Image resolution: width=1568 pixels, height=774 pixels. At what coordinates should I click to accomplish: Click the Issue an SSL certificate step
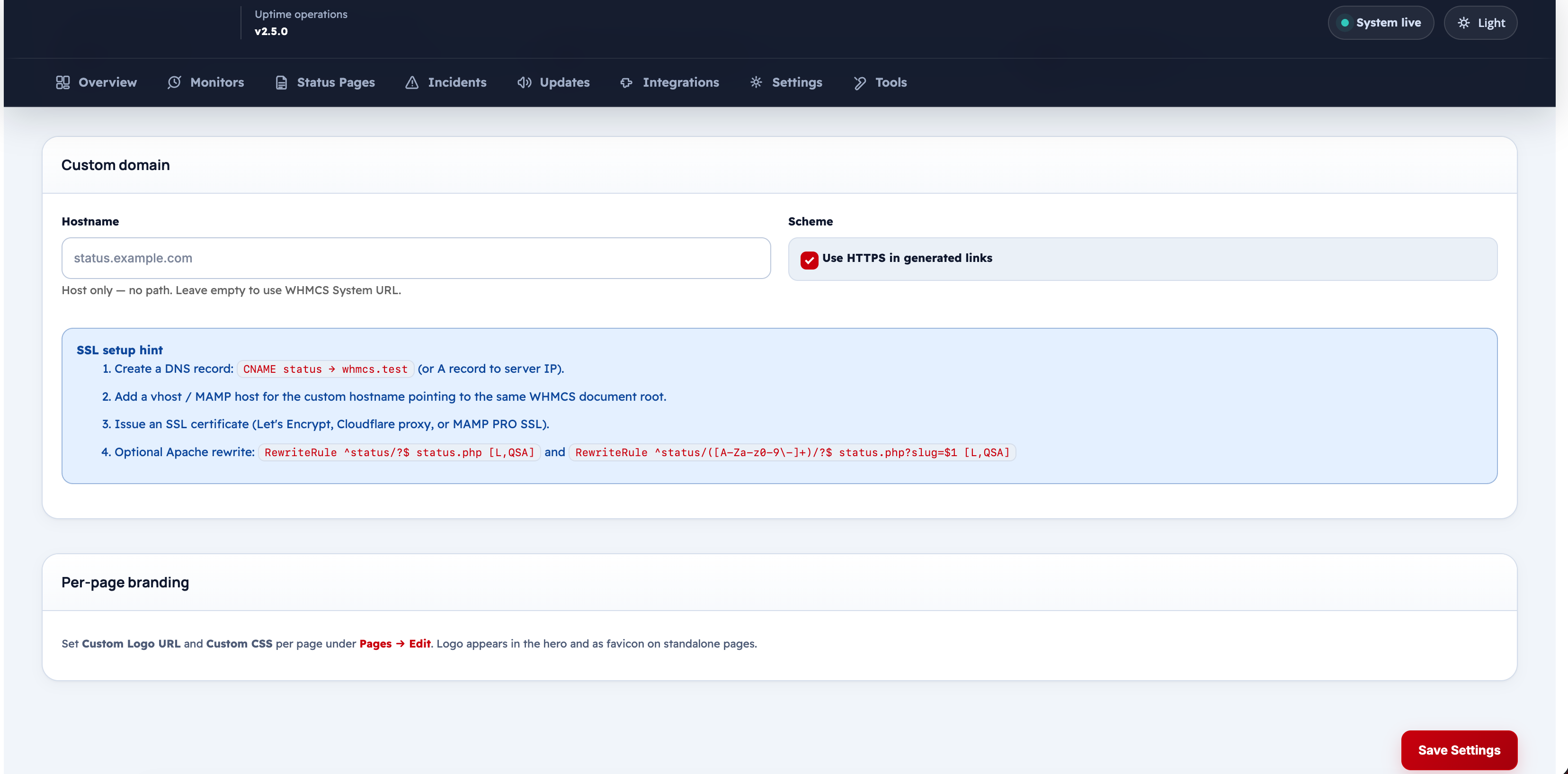[x=332, y=424]
